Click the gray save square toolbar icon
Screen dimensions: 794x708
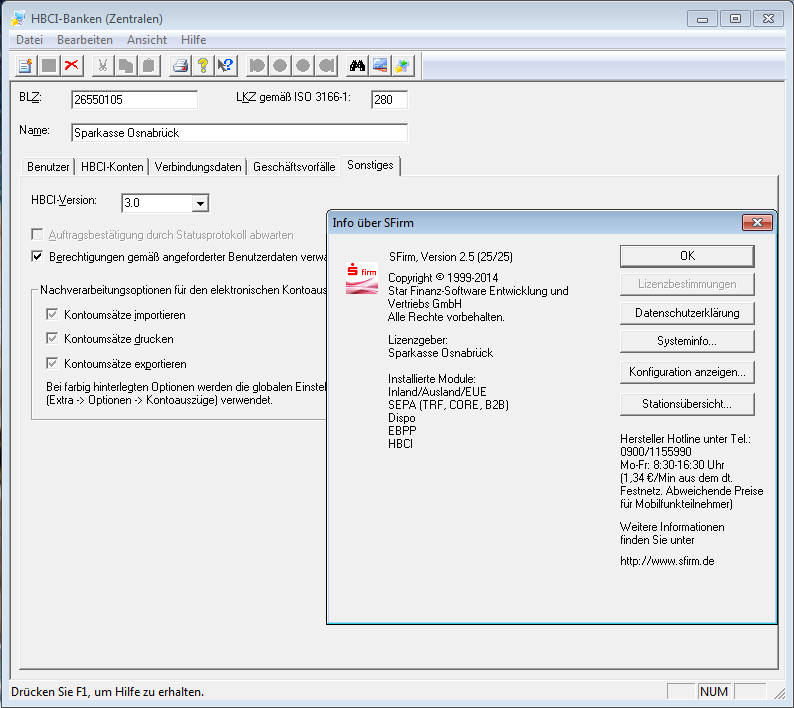pos(49,66)
